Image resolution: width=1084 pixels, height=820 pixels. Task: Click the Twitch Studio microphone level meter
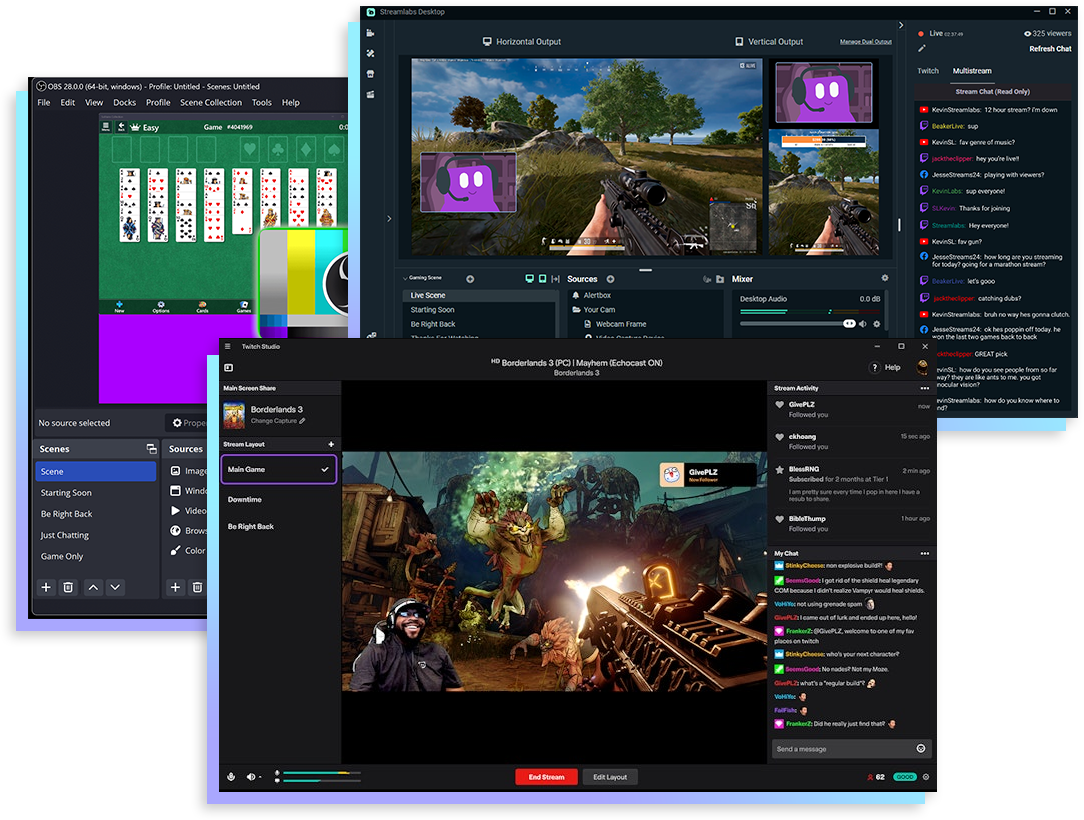(x=321, y=772)
